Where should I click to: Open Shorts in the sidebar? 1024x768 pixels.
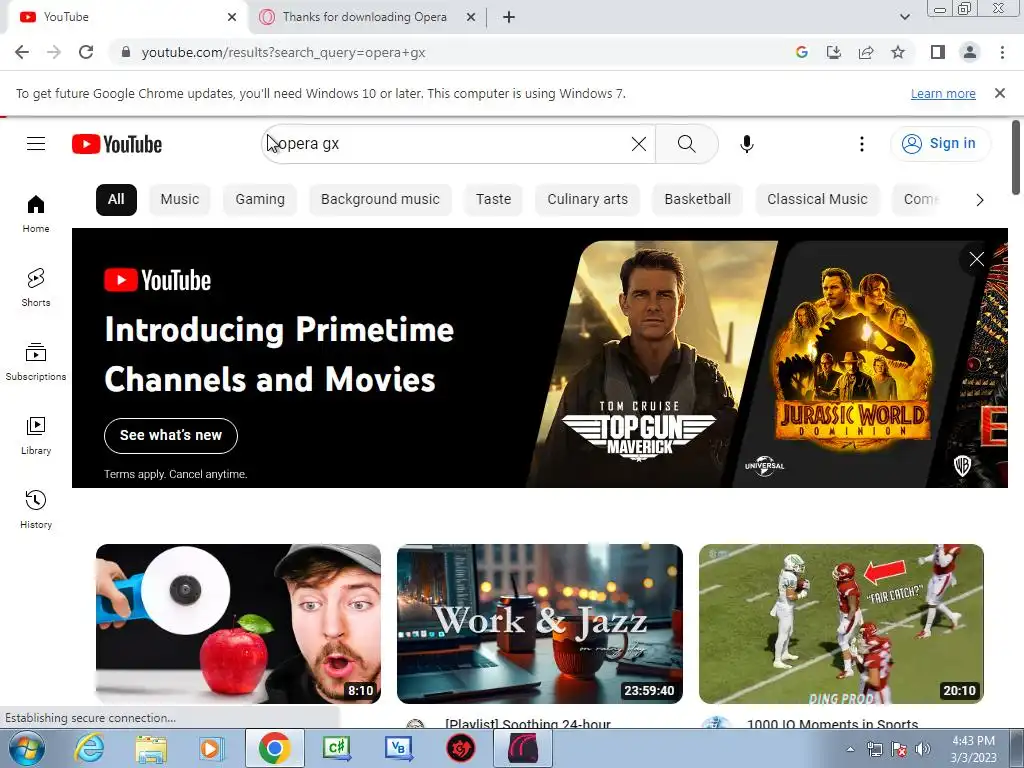point(36,287)
